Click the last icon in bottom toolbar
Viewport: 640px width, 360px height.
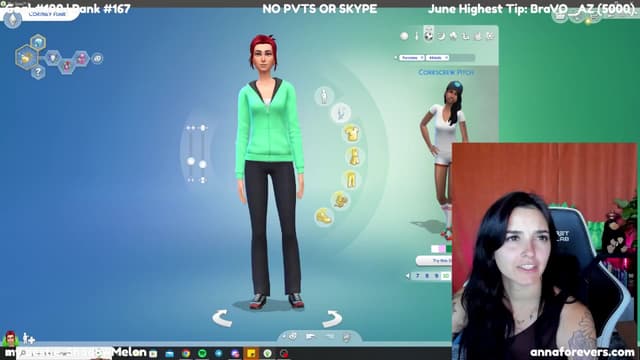click(x=346, y=337)
